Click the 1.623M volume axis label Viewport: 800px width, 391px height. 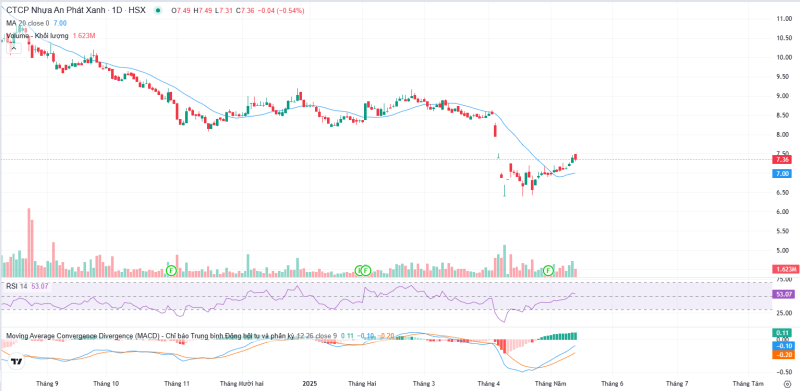pos(785,269)
